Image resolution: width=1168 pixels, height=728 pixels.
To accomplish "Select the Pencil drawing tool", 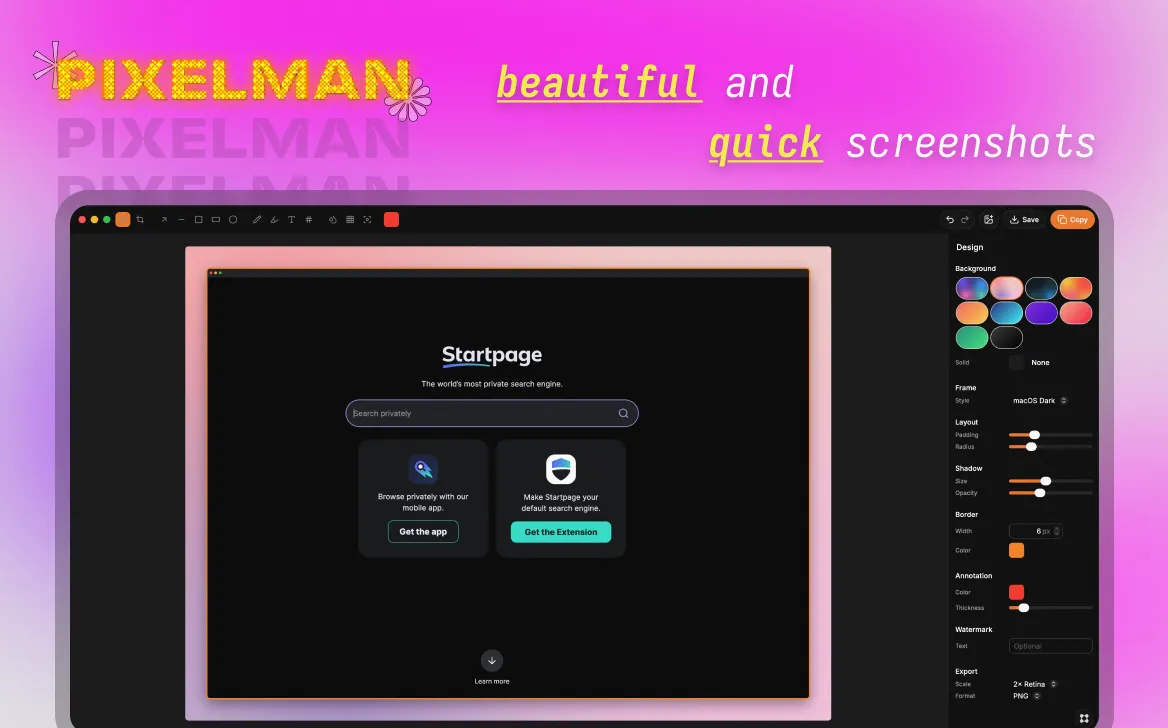I will [257, 220].
